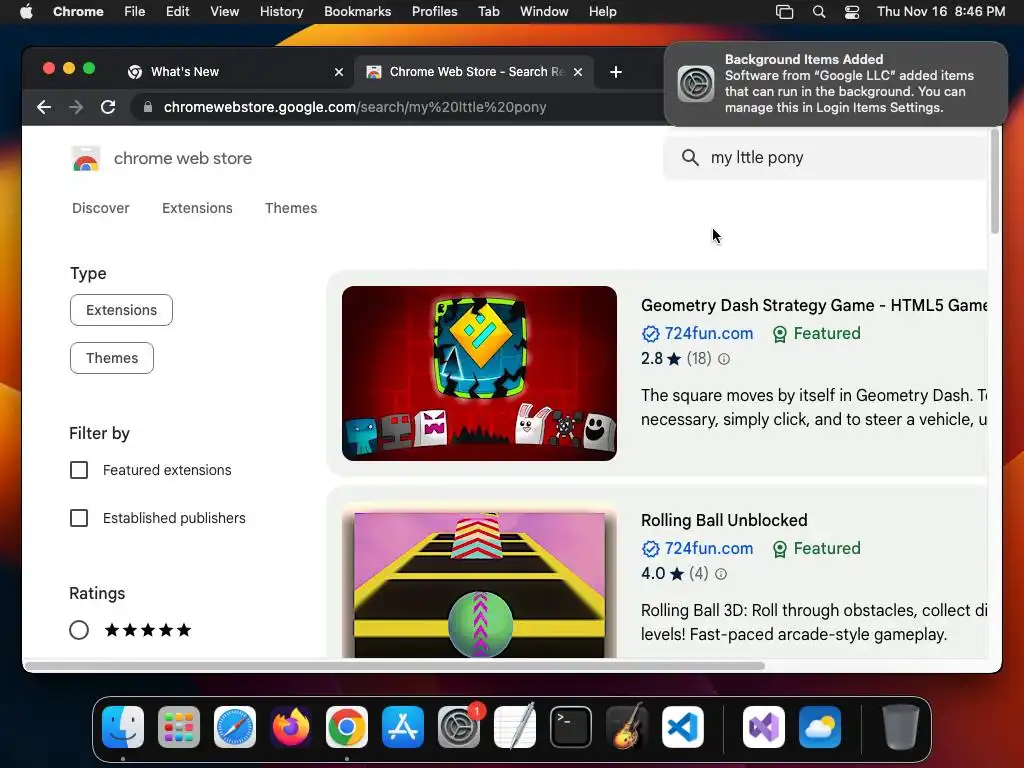Open System Settings from the dock

[458, 727]
